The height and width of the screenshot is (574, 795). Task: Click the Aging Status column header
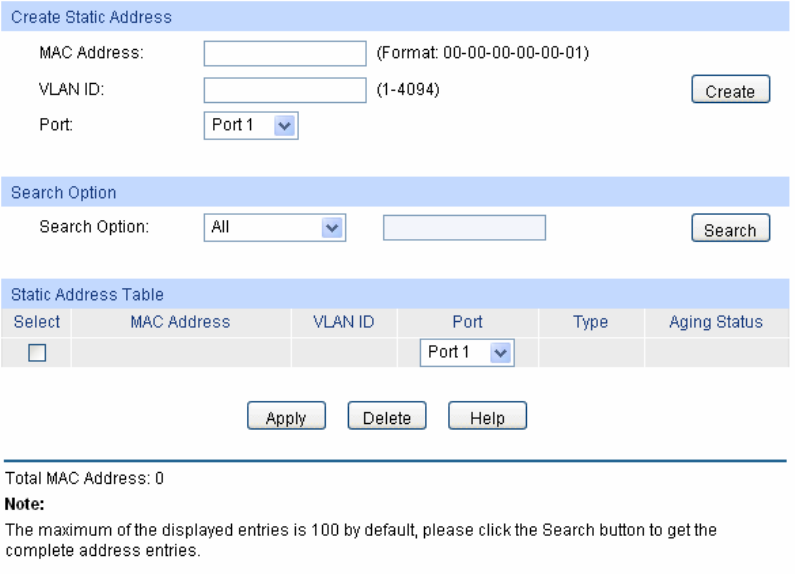716,322
